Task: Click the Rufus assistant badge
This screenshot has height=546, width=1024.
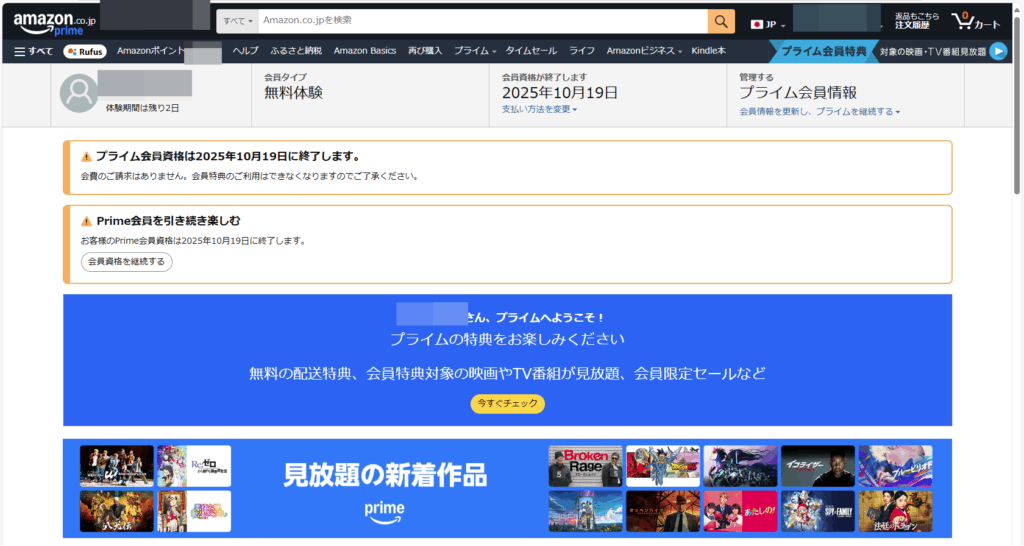Action: [85, 51]
